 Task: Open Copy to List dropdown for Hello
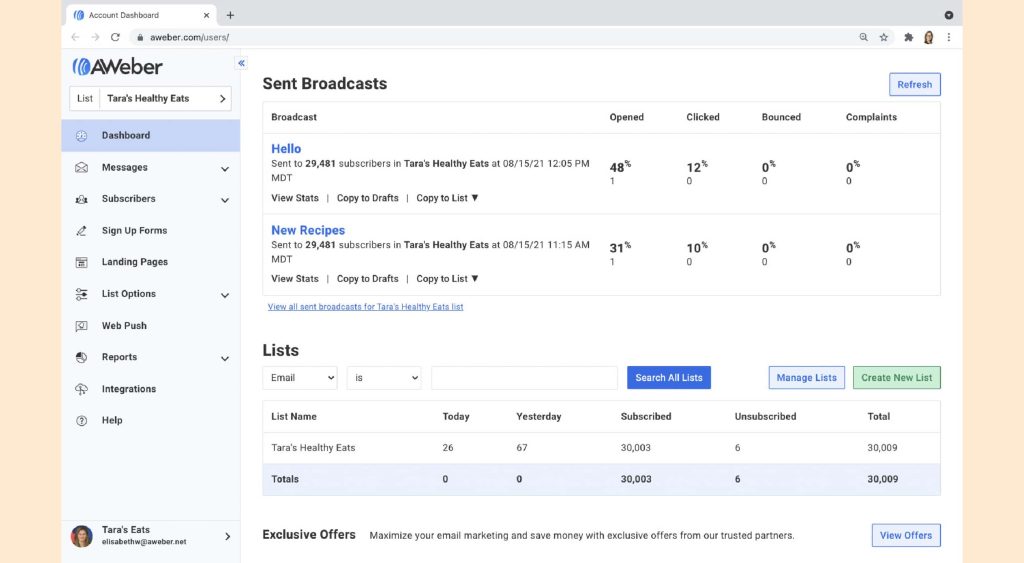(447, 198)
